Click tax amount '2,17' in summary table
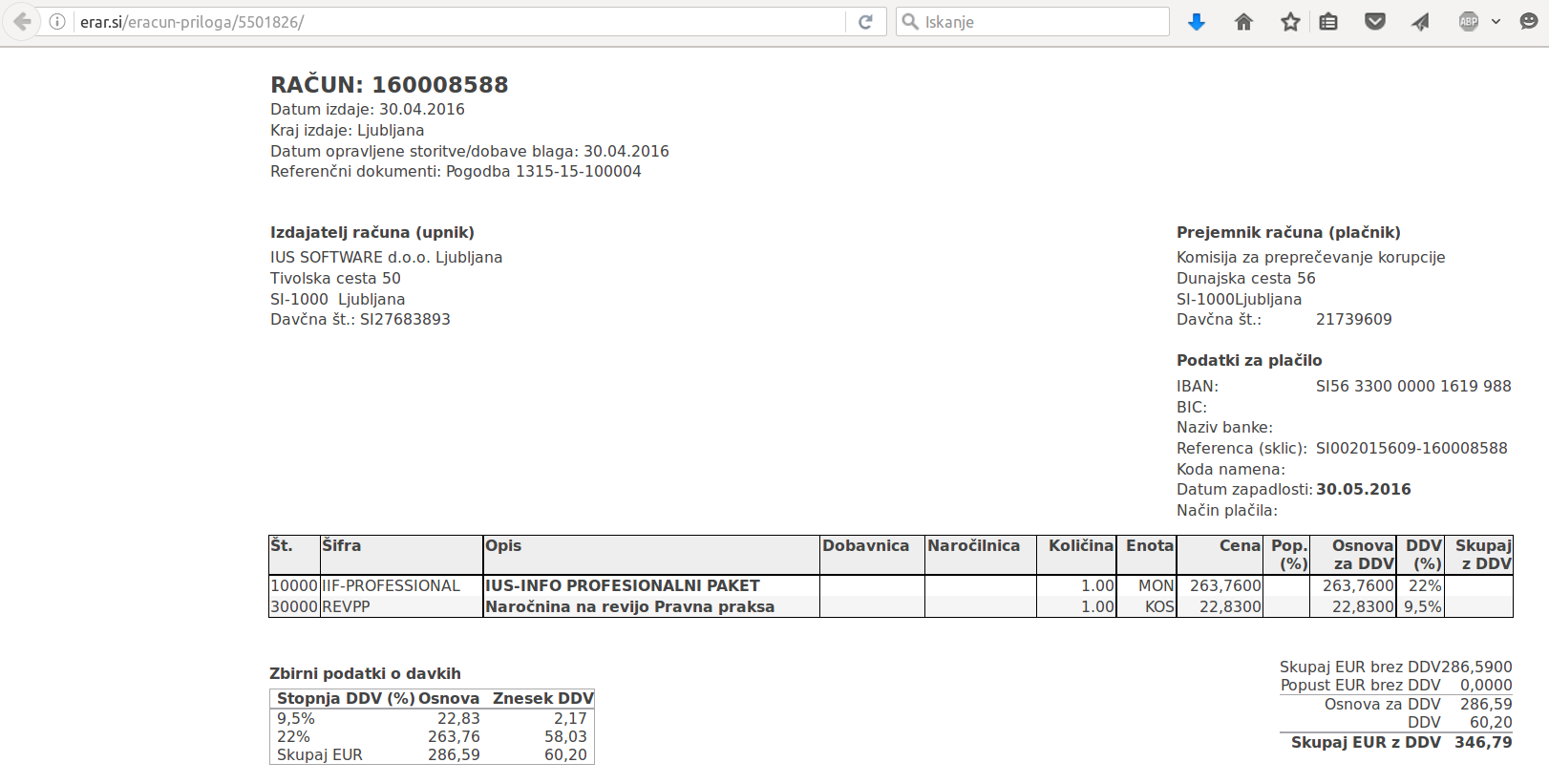Viewport: 1549px width, 784px height. click(570, 718)
